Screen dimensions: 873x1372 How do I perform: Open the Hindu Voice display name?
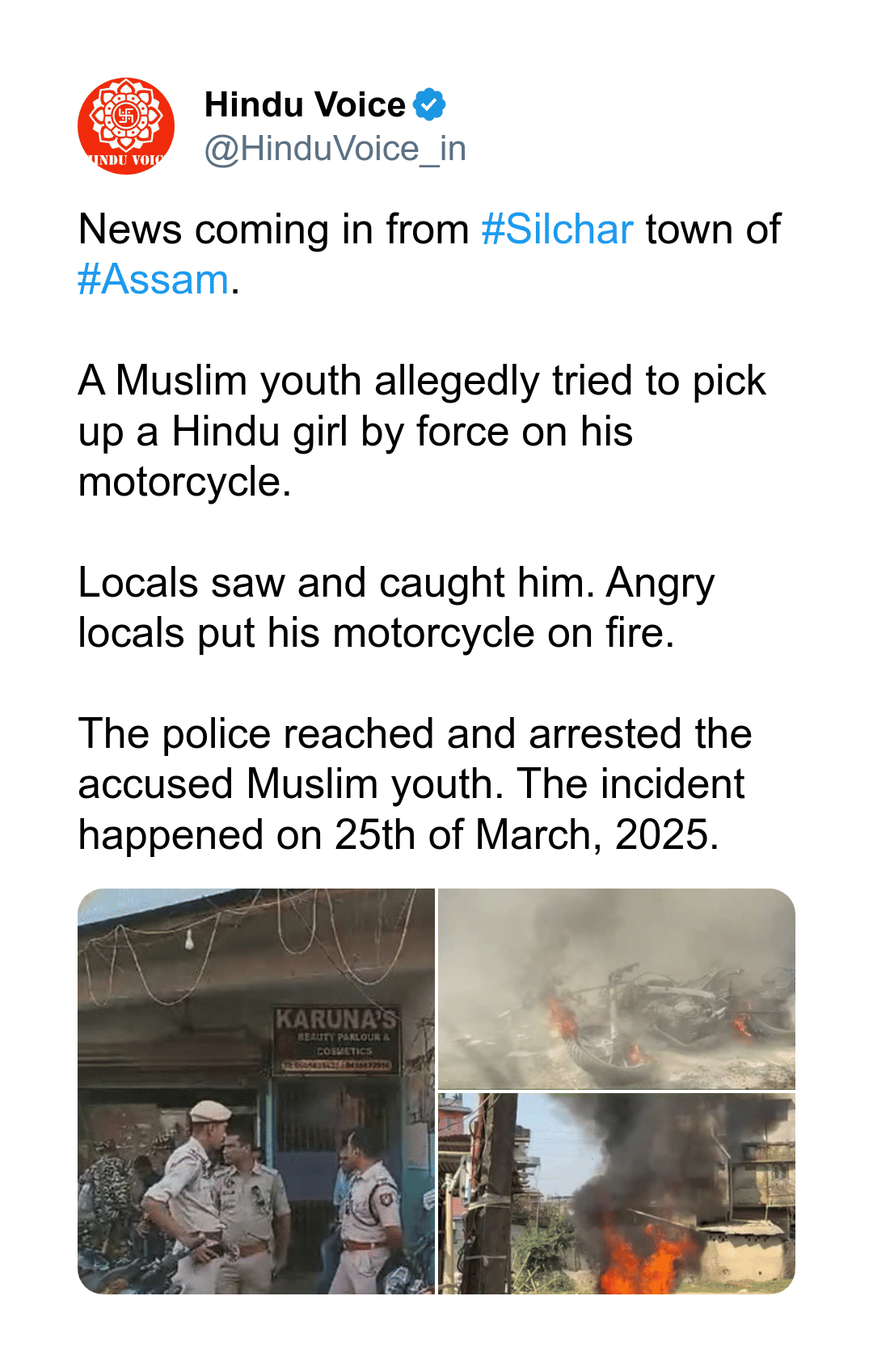305,104
